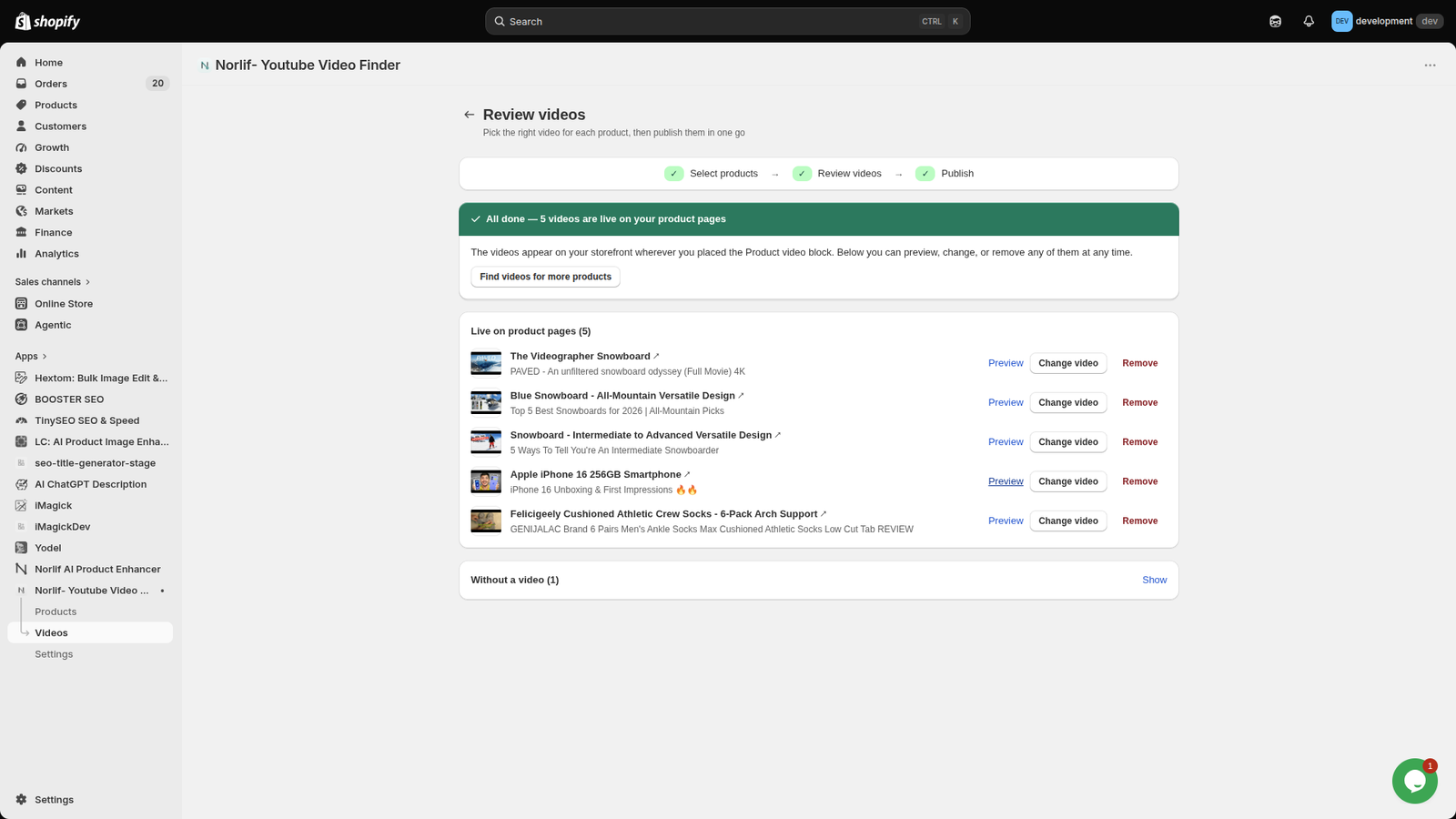
Task: Click the BOOSTER SEO app icon
Action: pos(22,399)
